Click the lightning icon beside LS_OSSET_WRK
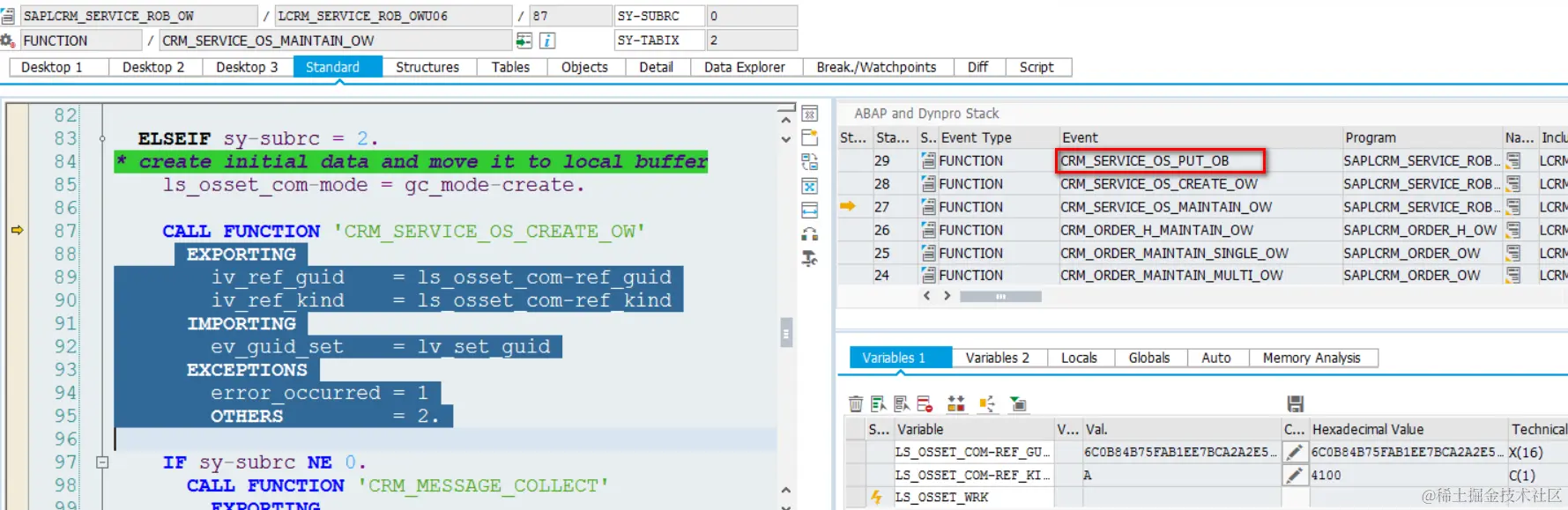This screenshot has width=1568, height=510. [876, 497]
